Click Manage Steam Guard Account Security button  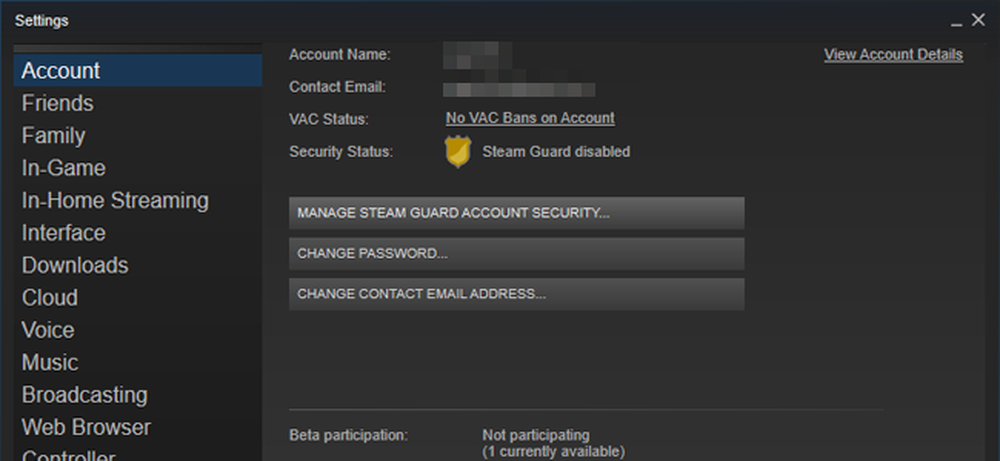tap(517, 213)
